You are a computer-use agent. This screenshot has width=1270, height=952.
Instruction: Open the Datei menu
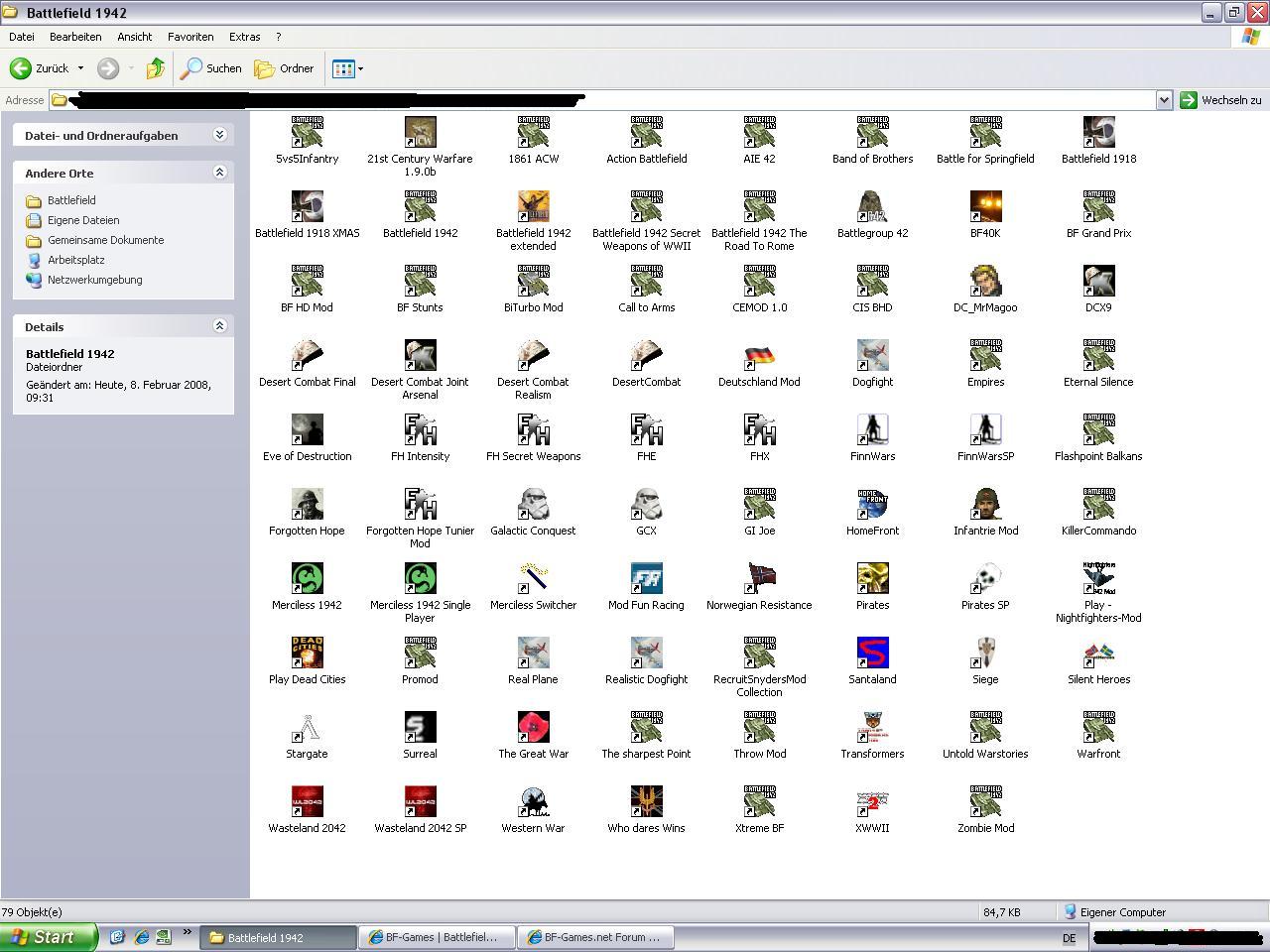coord(21,37)
